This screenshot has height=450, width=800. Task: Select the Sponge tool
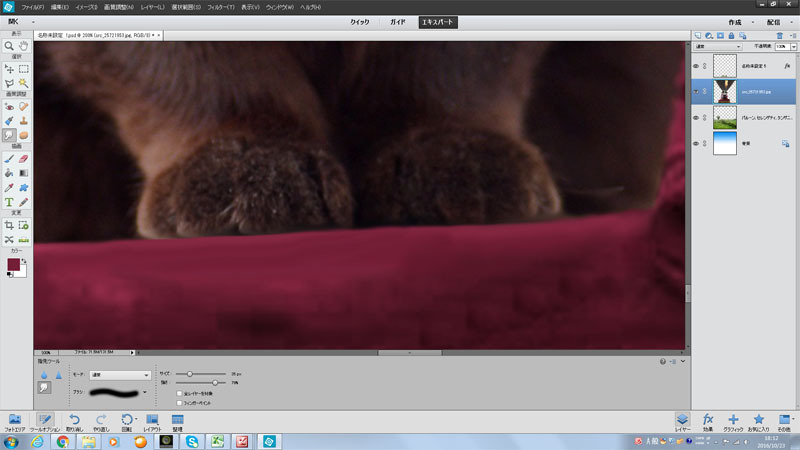pos(23,135)
